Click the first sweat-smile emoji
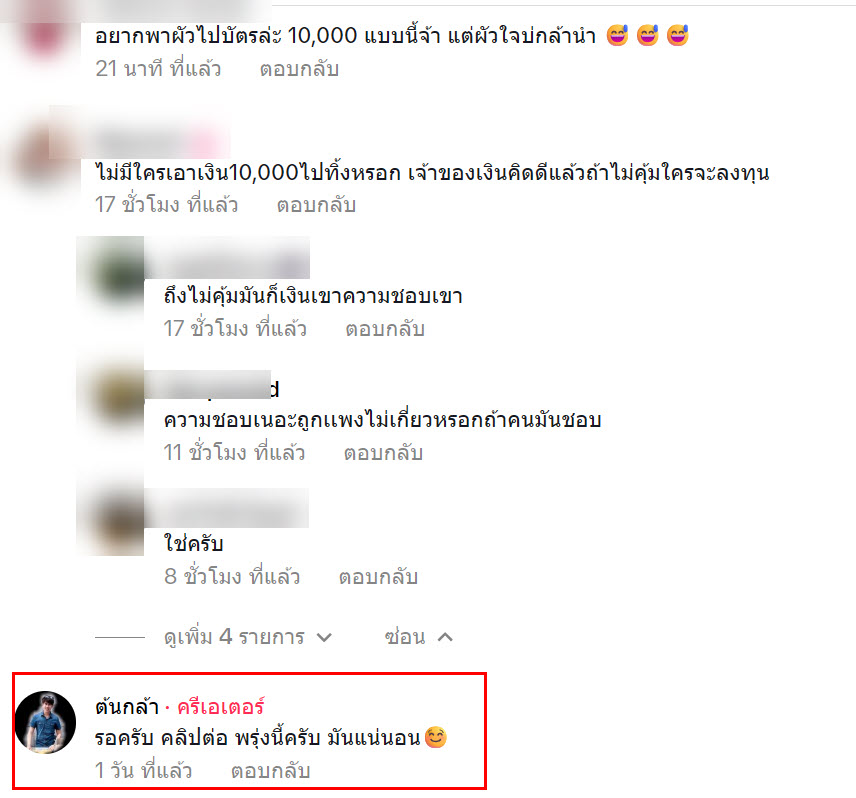The width and height of the screenshot is (856, 798). pyautogui.click(x=617, y=35)
